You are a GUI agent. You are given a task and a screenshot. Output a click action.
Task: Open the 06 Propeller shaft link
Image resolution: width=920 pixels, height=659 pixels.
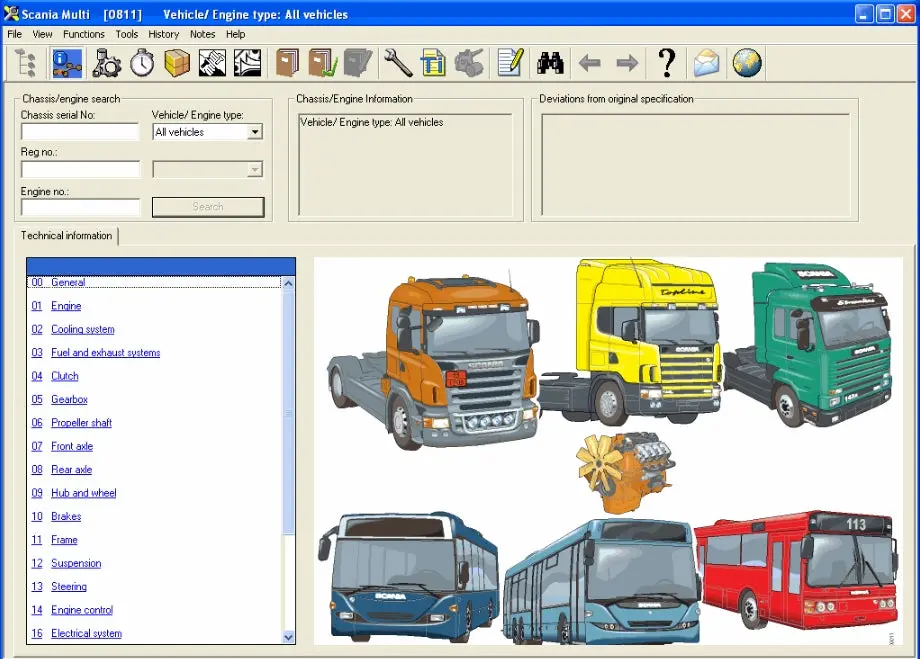(x=72, y=423)
